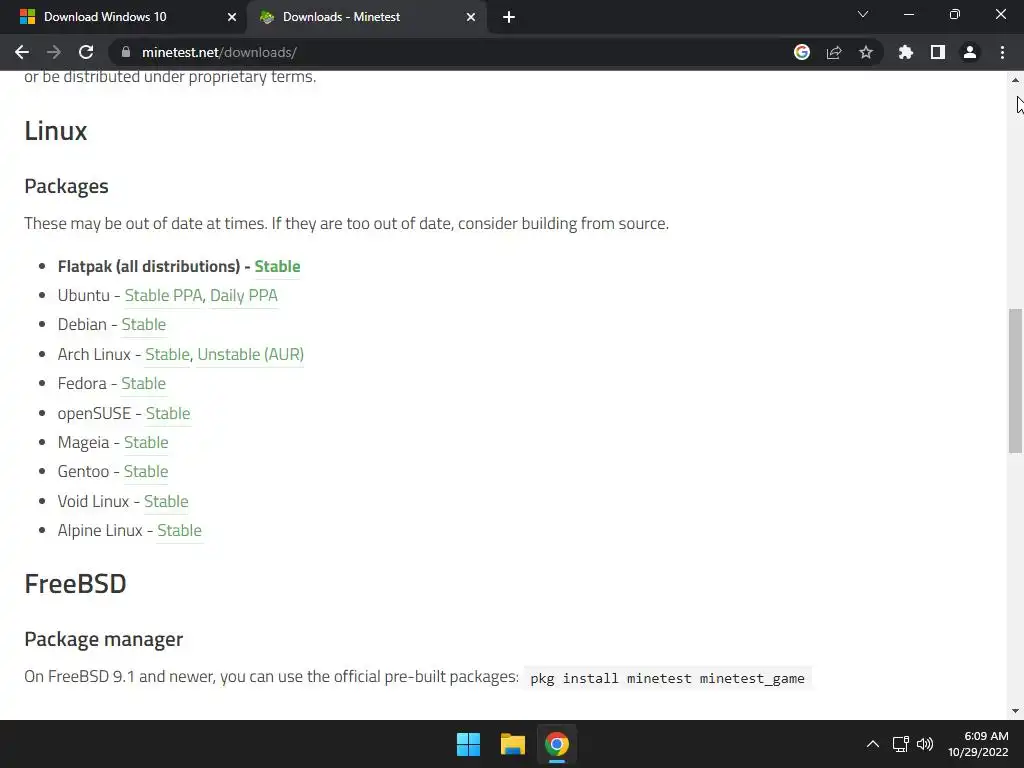Screen dimensions: 1024x768
Task: Click the address bar URL field
Action: click(451, 52)
